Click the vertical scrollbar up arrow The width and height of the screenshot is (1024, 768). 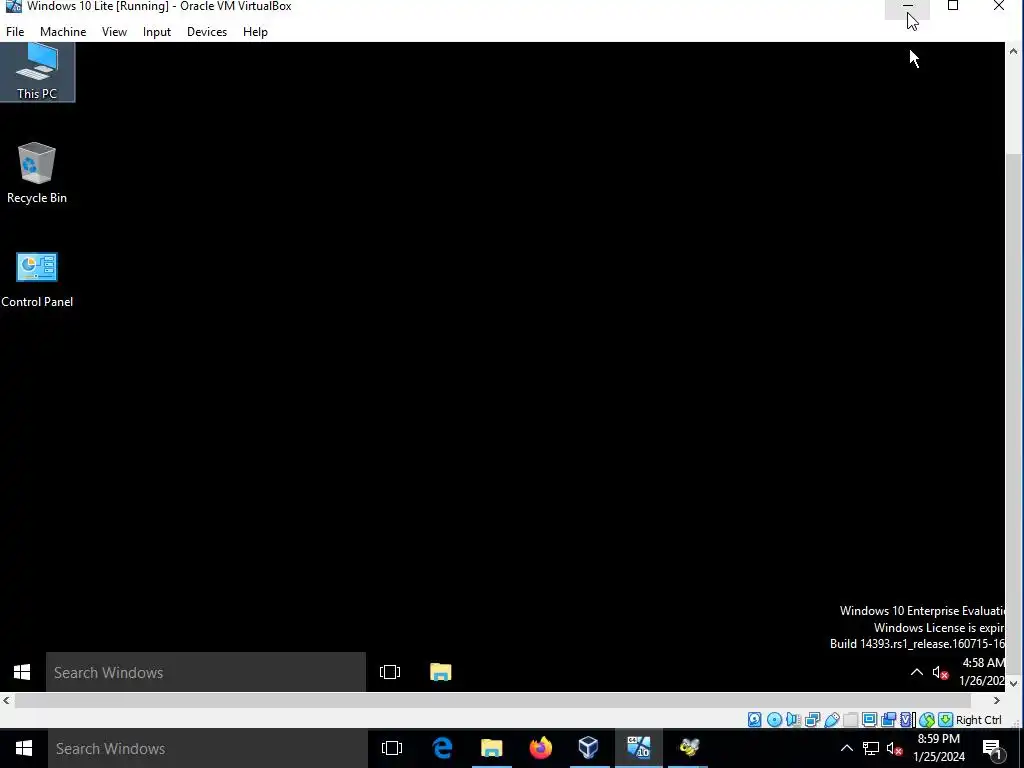1014,51
